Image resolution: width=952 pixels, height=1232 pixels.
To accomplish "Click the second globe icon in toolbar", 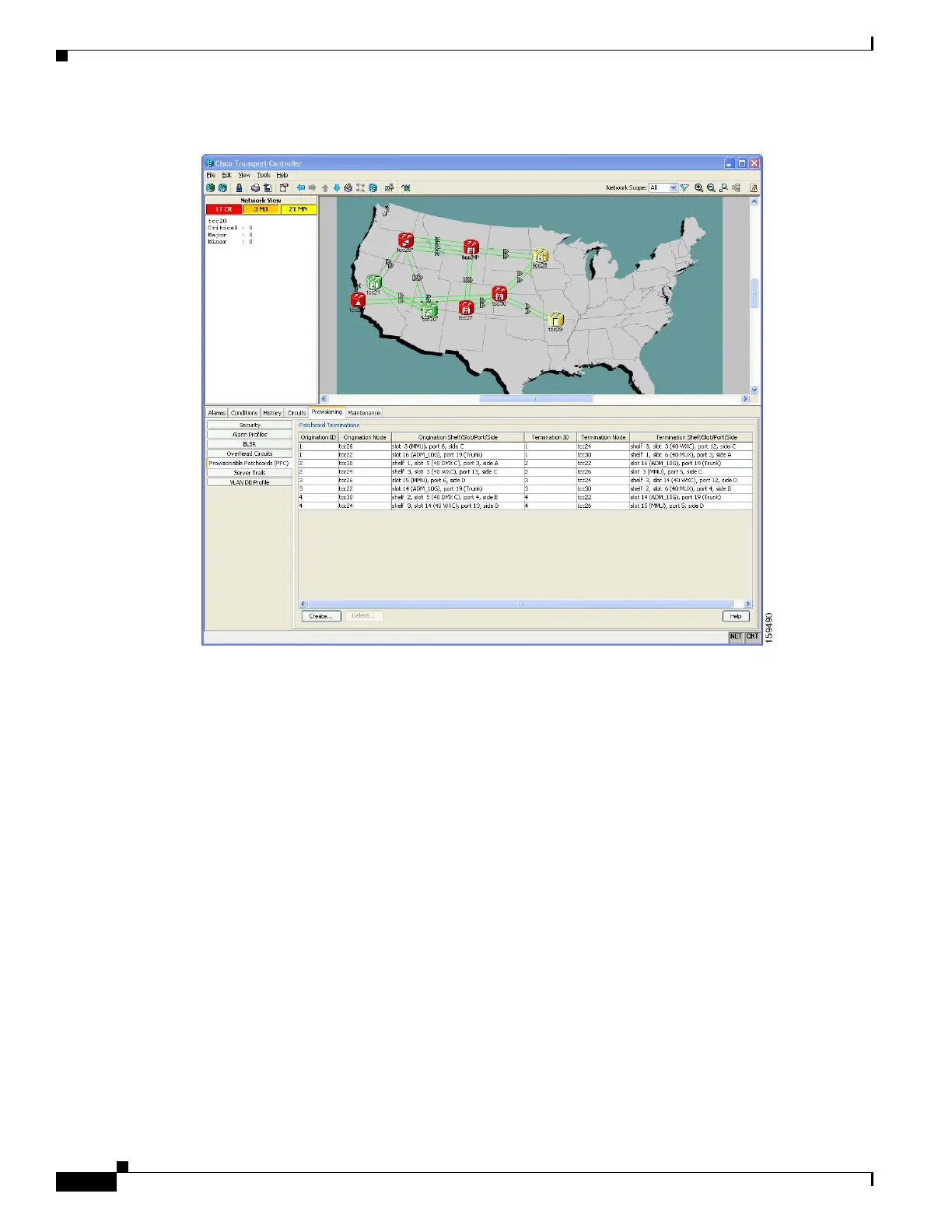I will [222, 187].
